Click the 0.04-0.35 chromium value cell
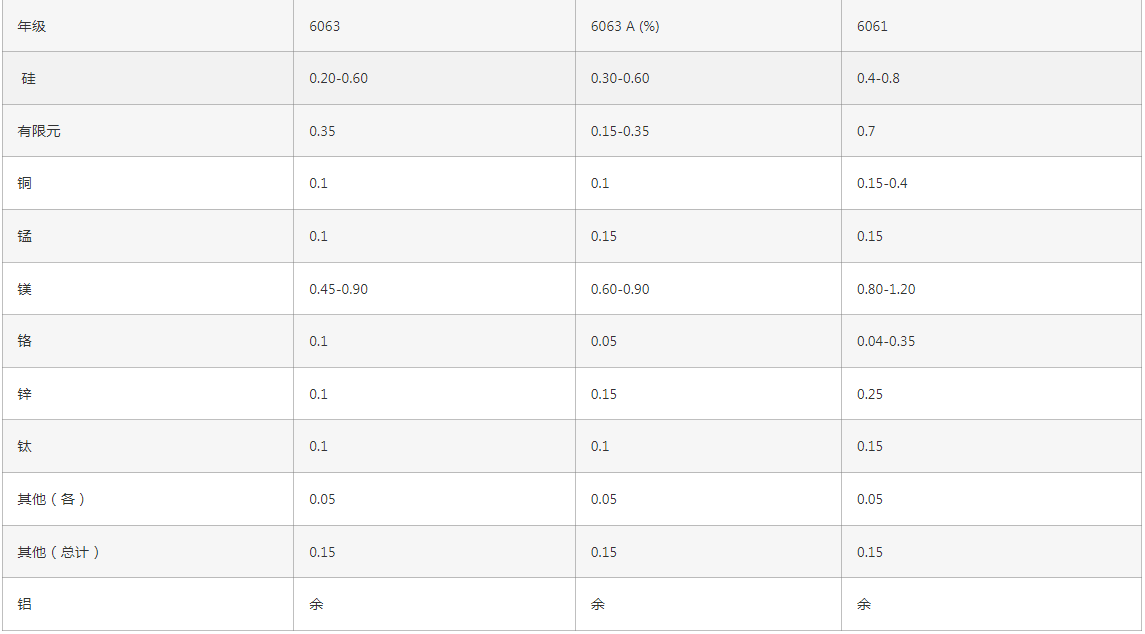1145x634 pixels. 886,341
